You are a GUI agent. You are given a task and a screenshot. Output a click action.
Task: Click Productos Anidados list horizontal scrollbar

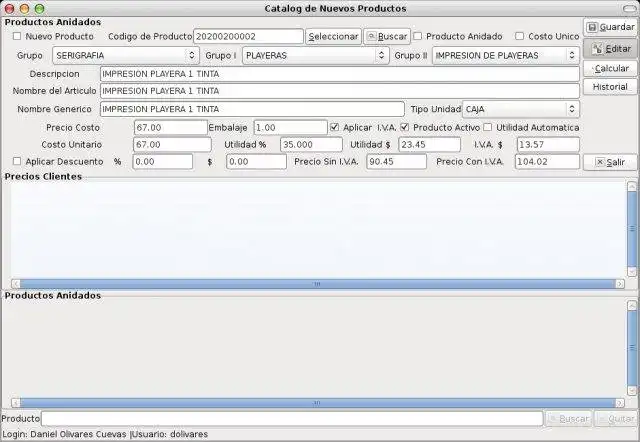(x=318, y=403)
